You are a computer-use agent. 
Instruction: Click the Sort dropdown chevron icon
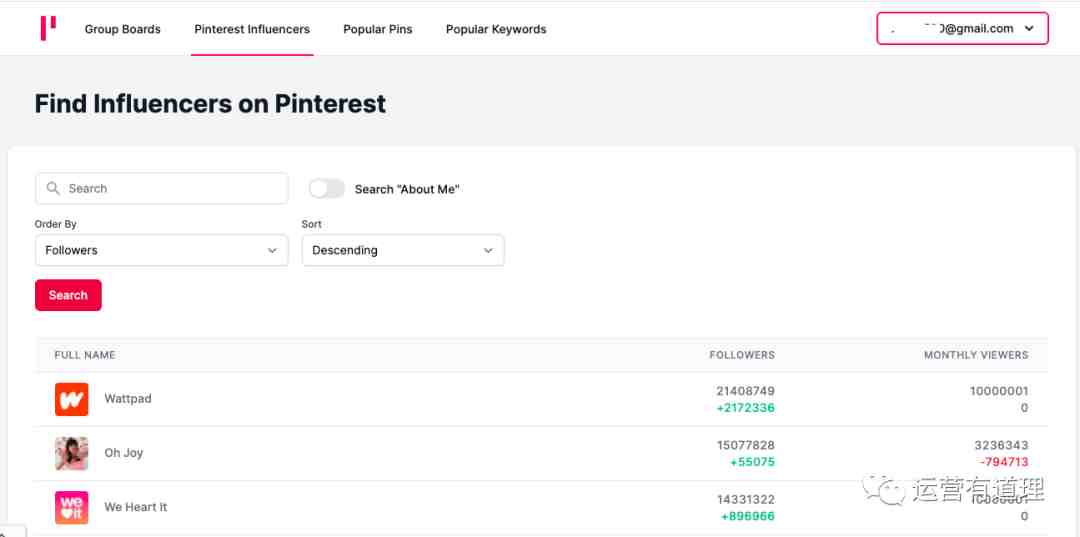coord(488,251)
